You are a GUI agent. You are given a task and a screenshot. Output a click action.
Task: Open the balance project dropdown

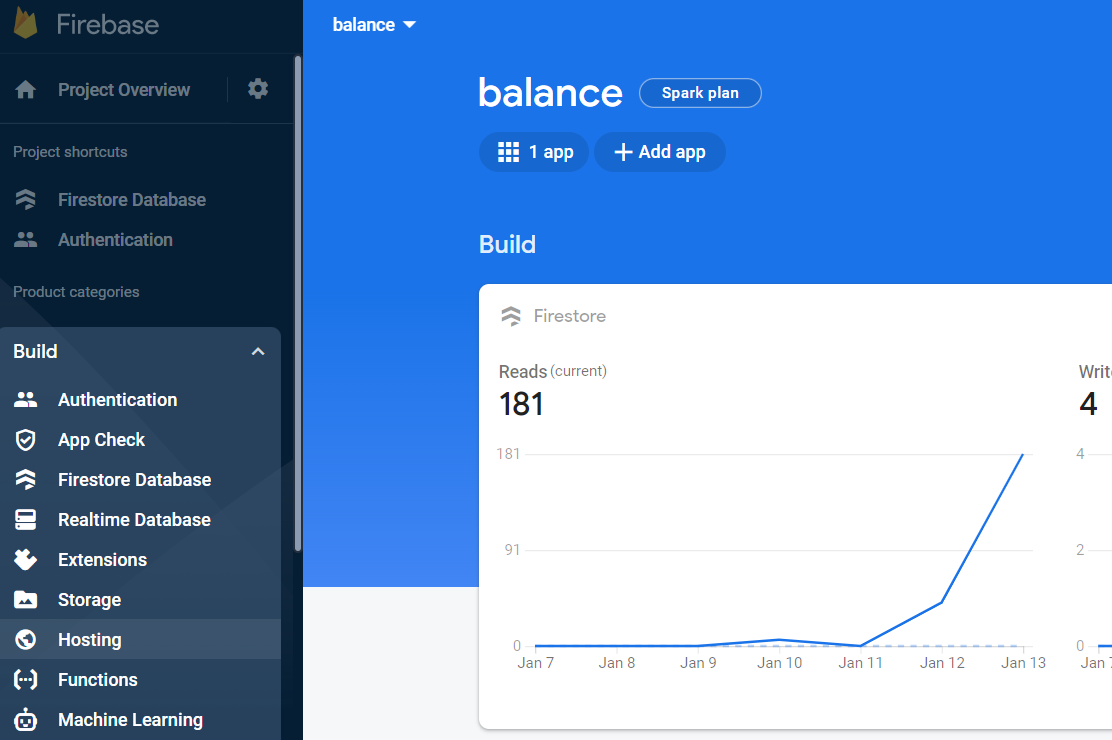[x=374, y=25]
